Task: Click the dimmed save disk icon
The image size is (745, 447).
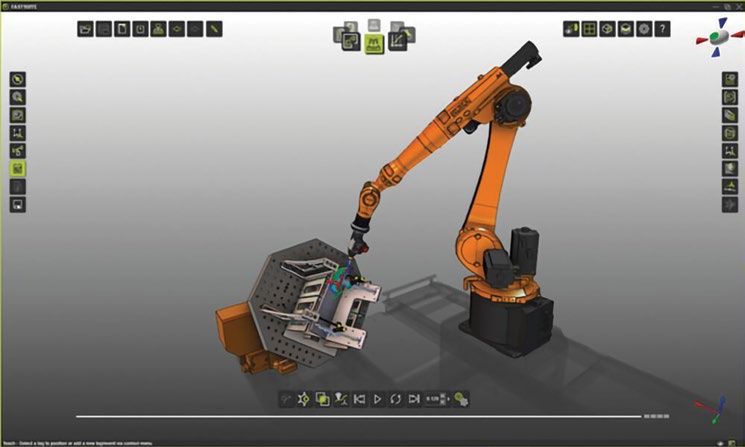Action: [104, 29]
